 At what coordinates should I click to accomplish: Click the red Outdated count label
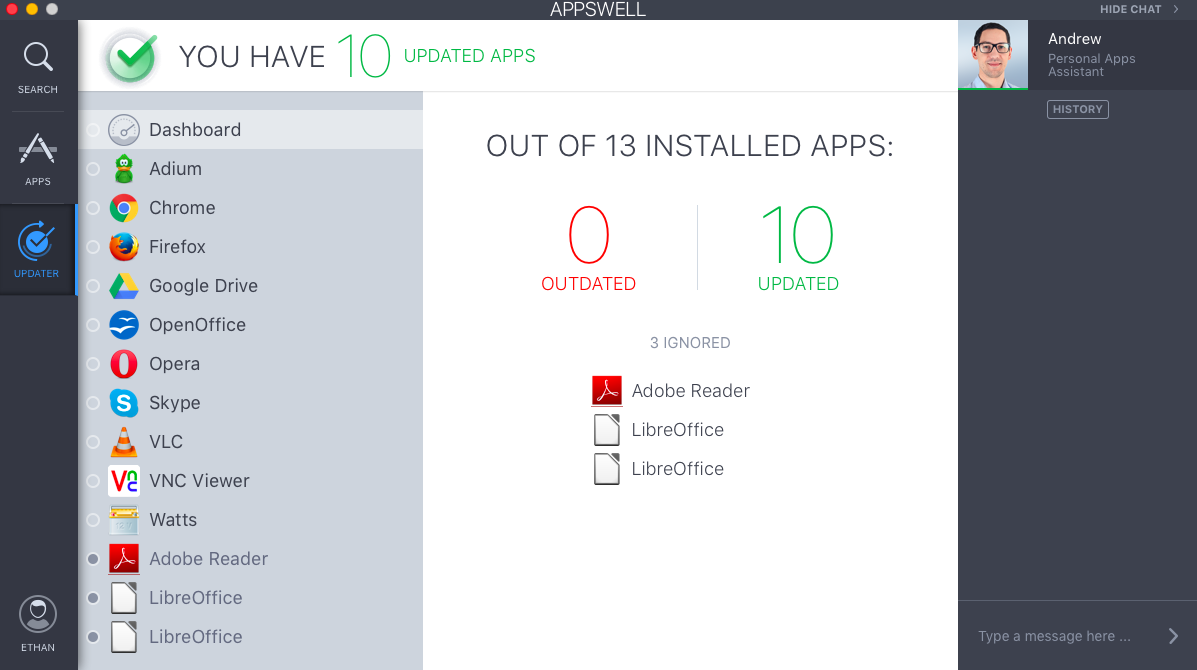click(589, 283)
